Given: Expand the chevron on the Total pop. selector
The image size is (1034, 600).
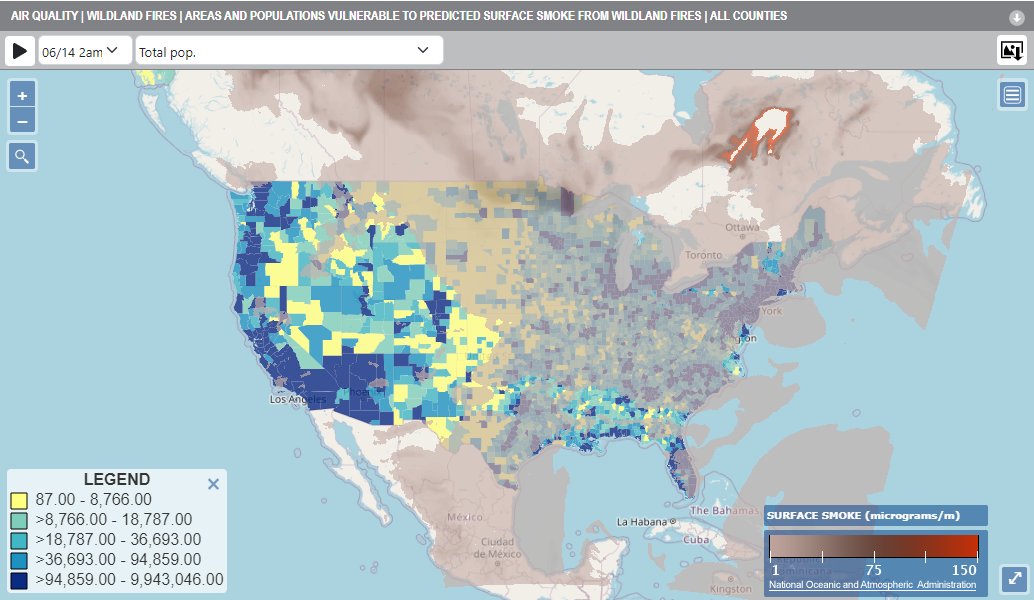Looking at the screenshot, I should pos(425,49).
